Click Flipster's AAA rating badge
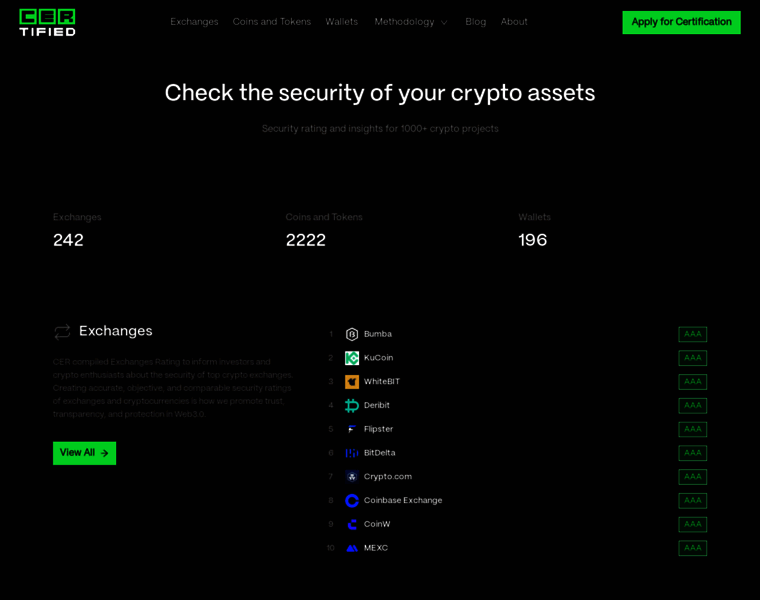This screenshot has width=760, height=600. (x=693, y=429)
